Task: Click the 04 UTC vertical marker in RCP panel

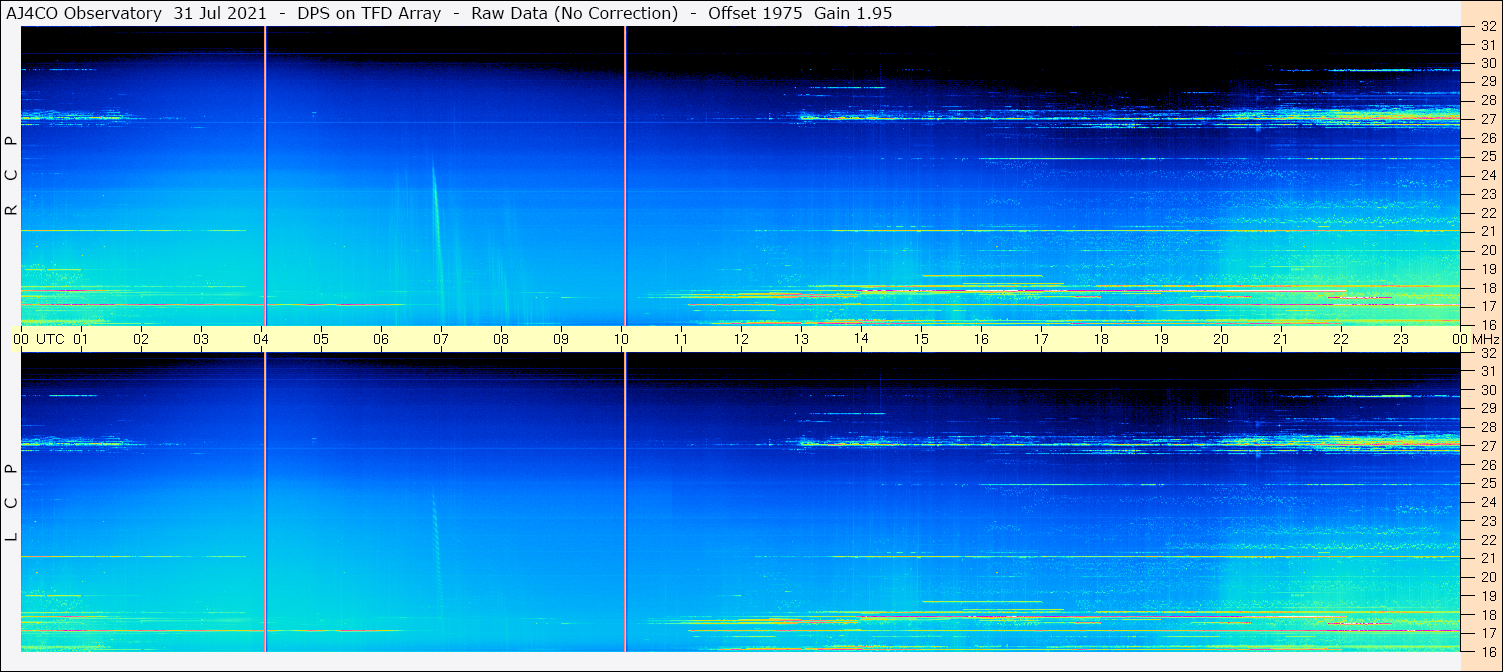Action: (x=265, y=176)
